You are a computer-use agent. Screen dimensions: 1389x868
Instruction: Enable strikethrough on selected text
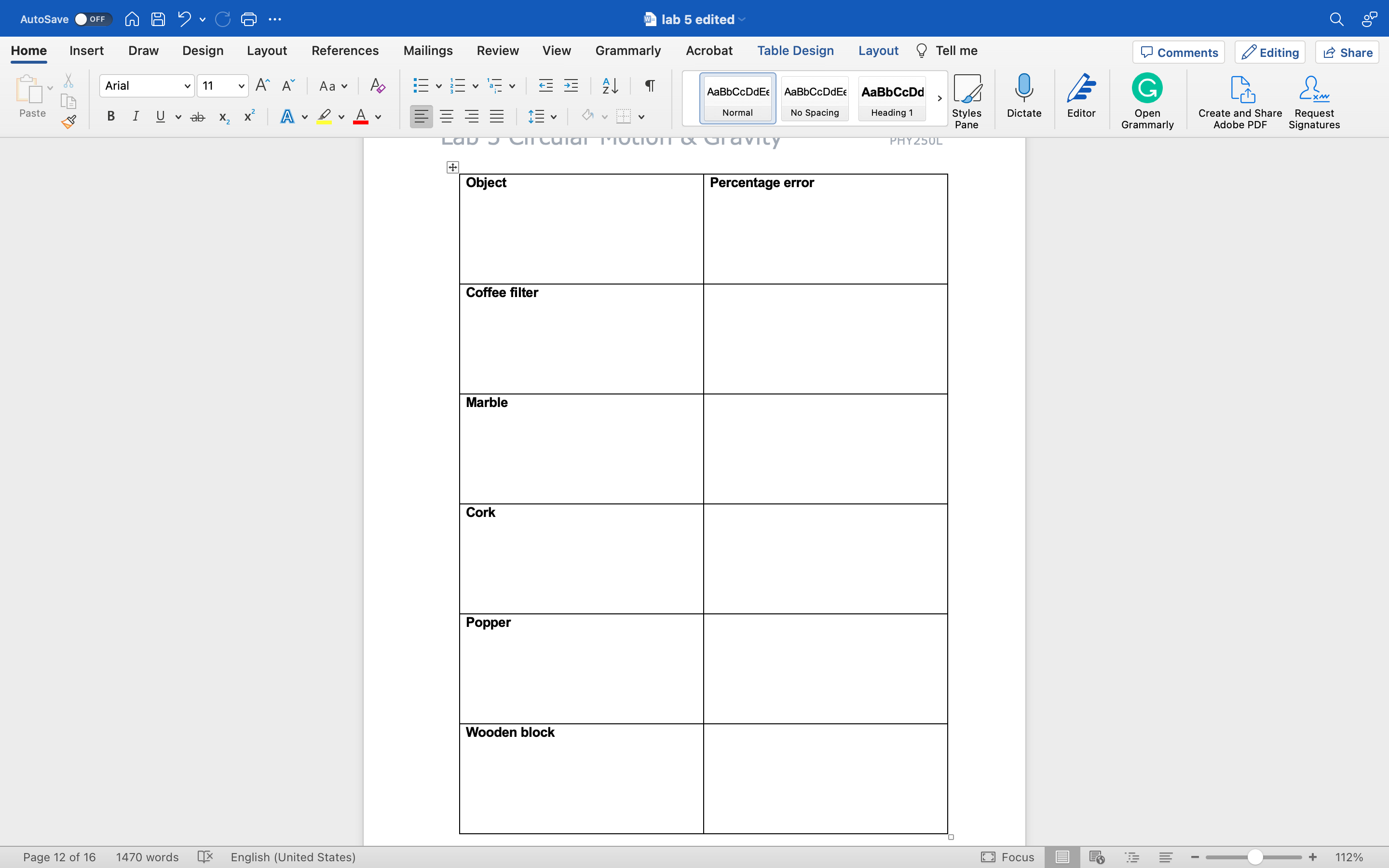(197, 117)
